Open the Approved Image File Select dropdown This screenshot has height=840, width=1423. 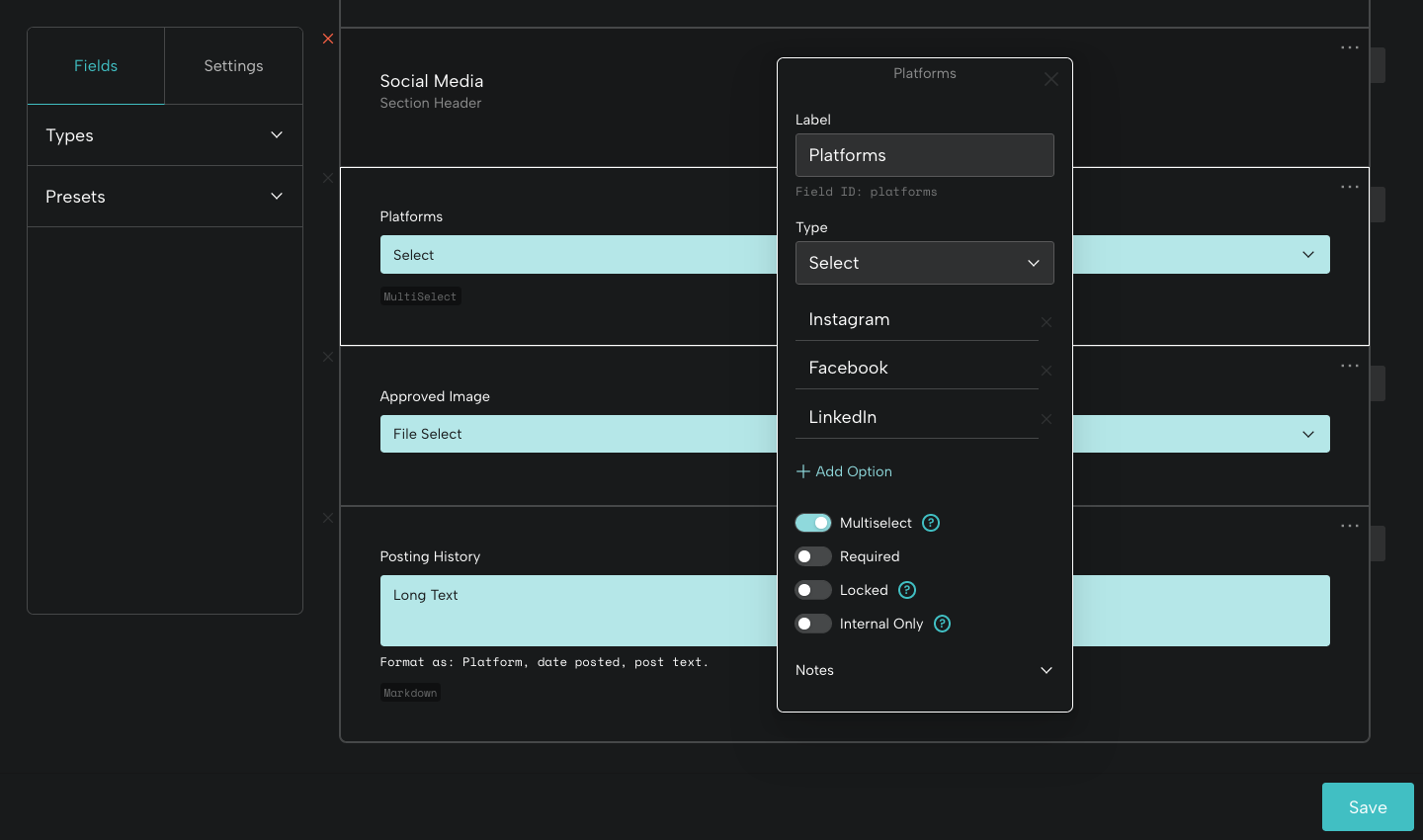(855, 434)
